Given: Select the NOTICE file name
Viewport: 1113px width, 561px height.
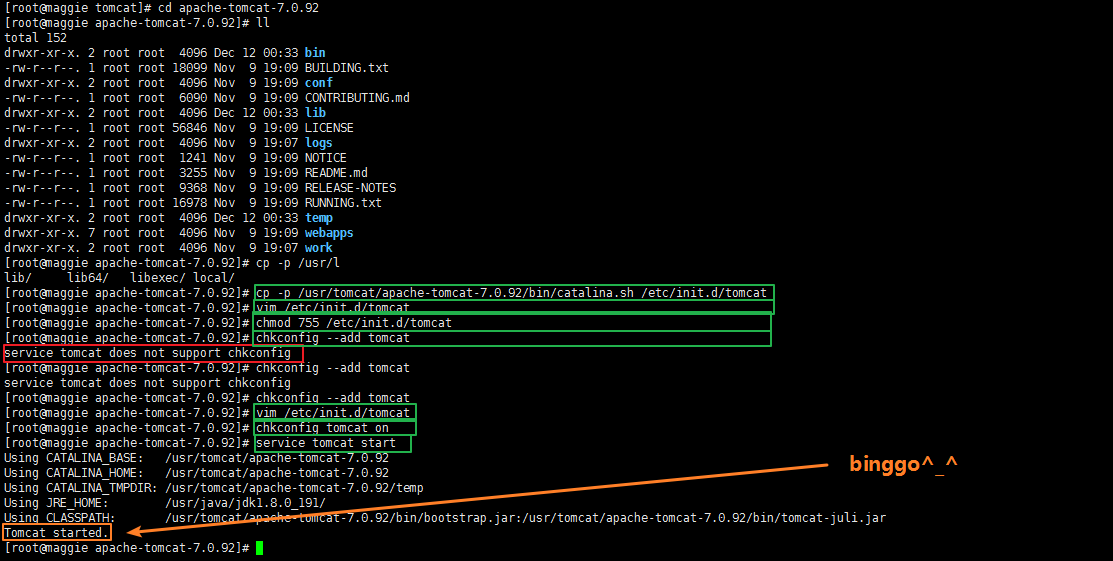Looking at the screenshot, I should pos(325,158).
